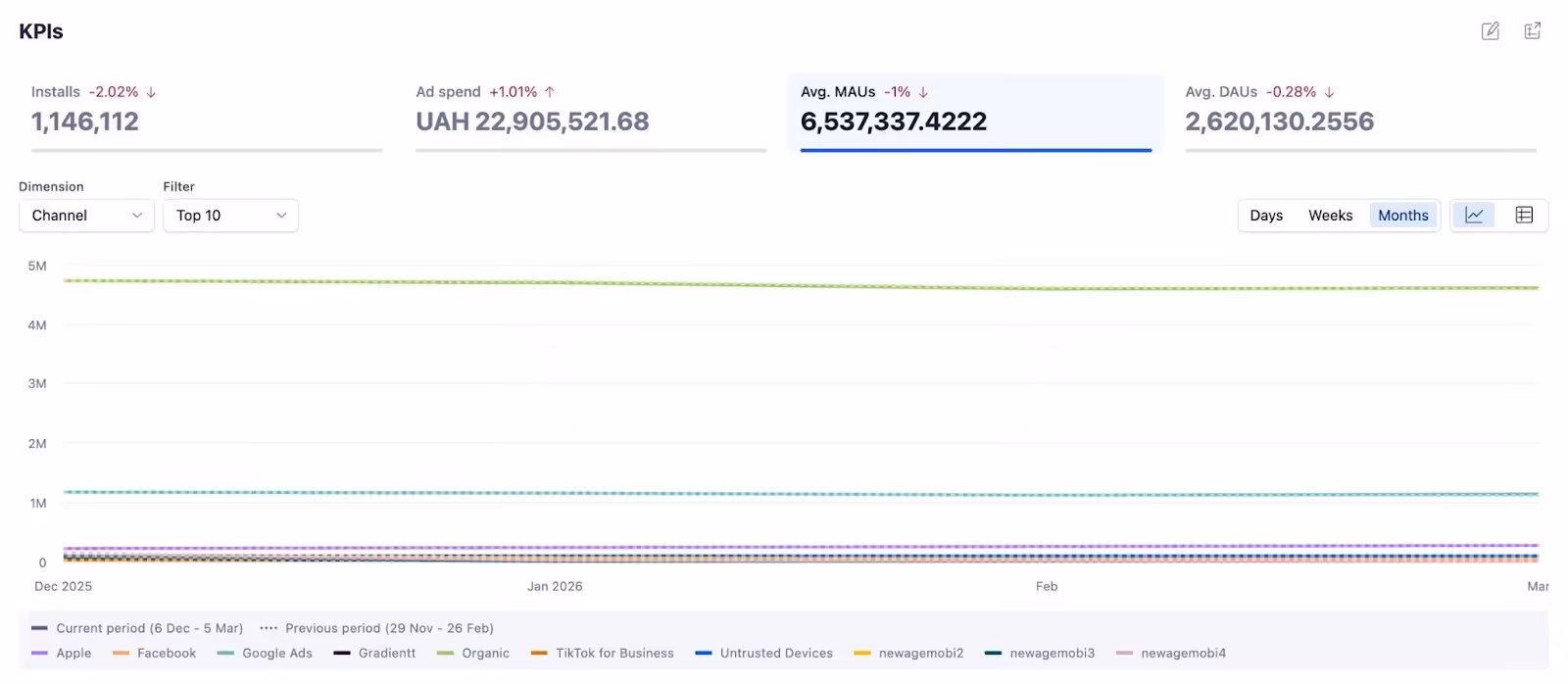Click the value 2,620,130.2556
This screenshot has width=1568, height=684.
coord(1280,122)
